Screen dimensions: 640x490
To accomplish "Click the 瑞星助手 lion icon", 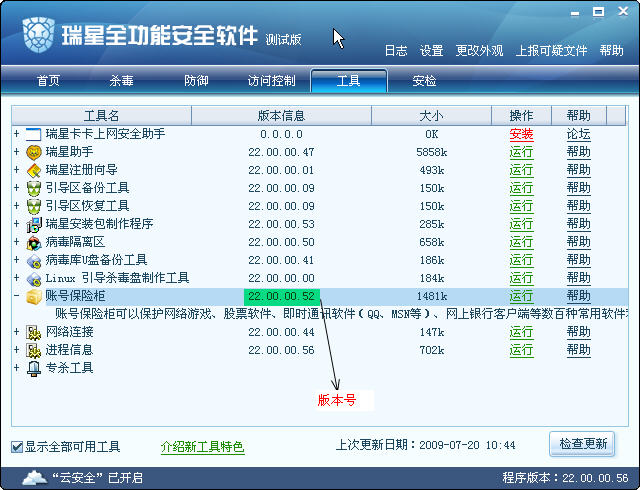I will pyautogui.click(x=34, y=152).
